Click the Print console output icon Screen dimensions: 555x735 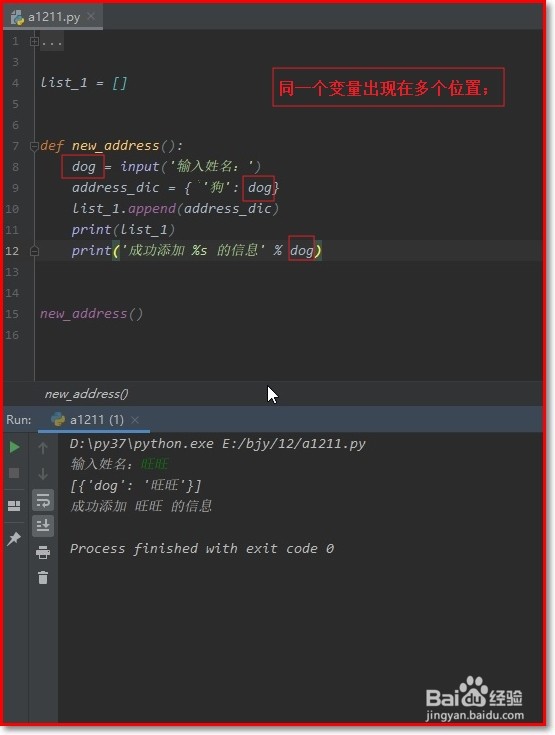coord(43,552)
